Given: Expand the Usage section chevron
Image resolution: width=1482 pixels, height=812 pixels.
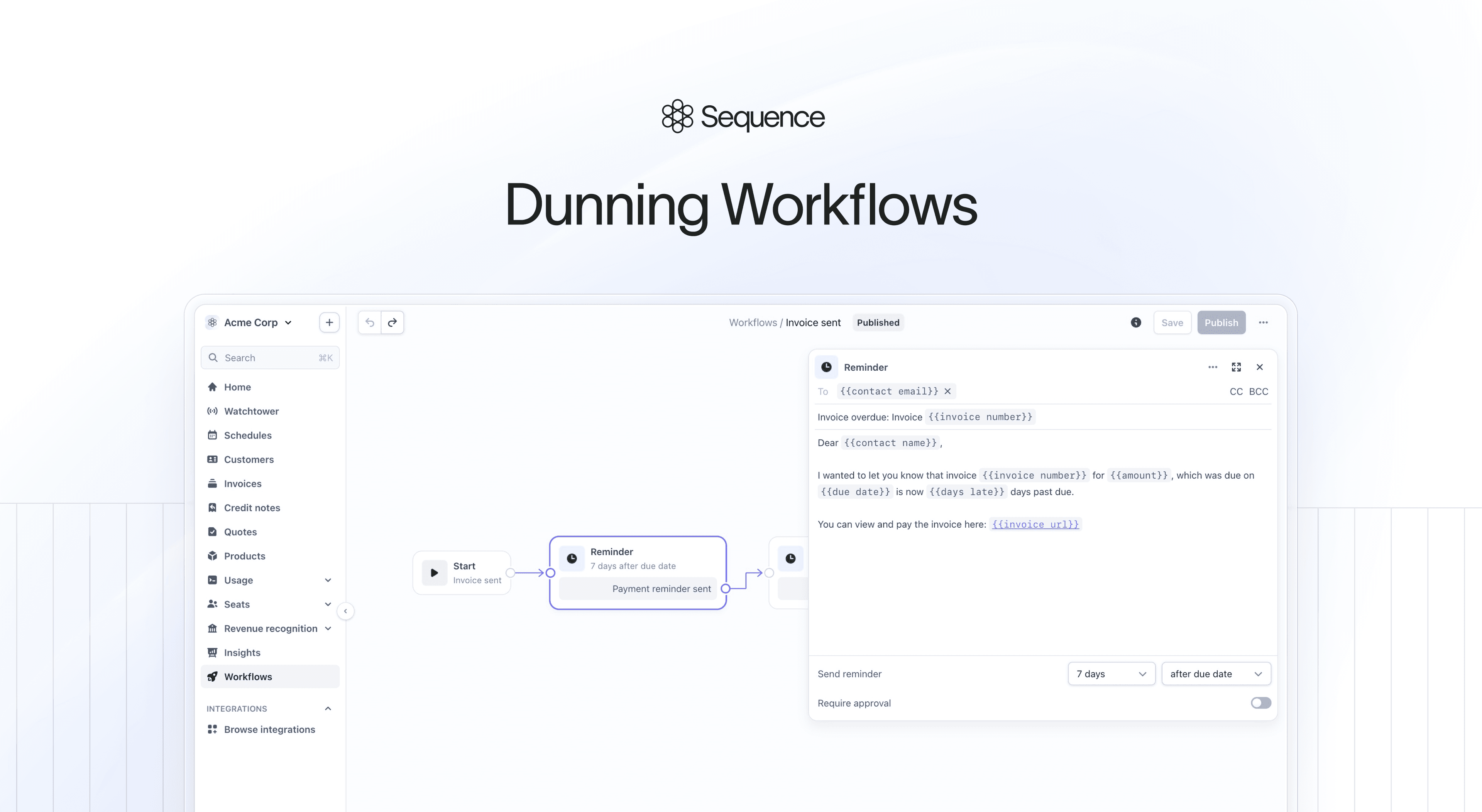Looking at the screenshot, I should pyautogui.click(x=328, y=580).
